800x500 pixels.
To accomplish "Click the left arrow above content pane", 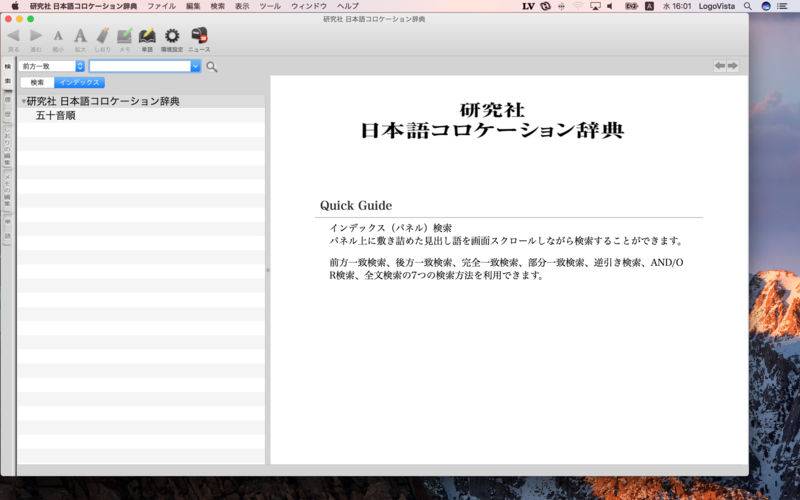I will click(720, 66).
